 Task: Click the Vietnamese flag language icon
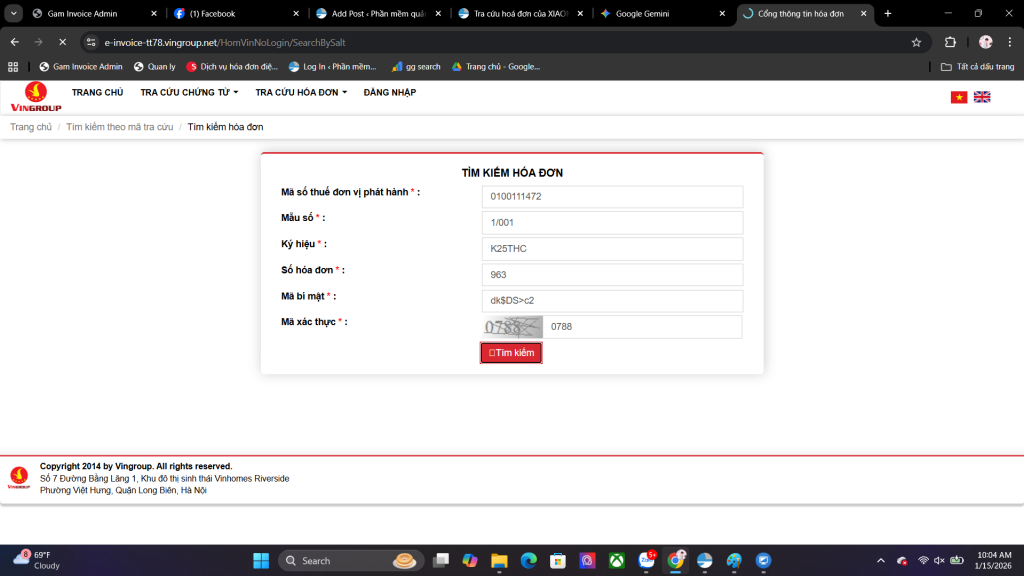coord(959,97)
